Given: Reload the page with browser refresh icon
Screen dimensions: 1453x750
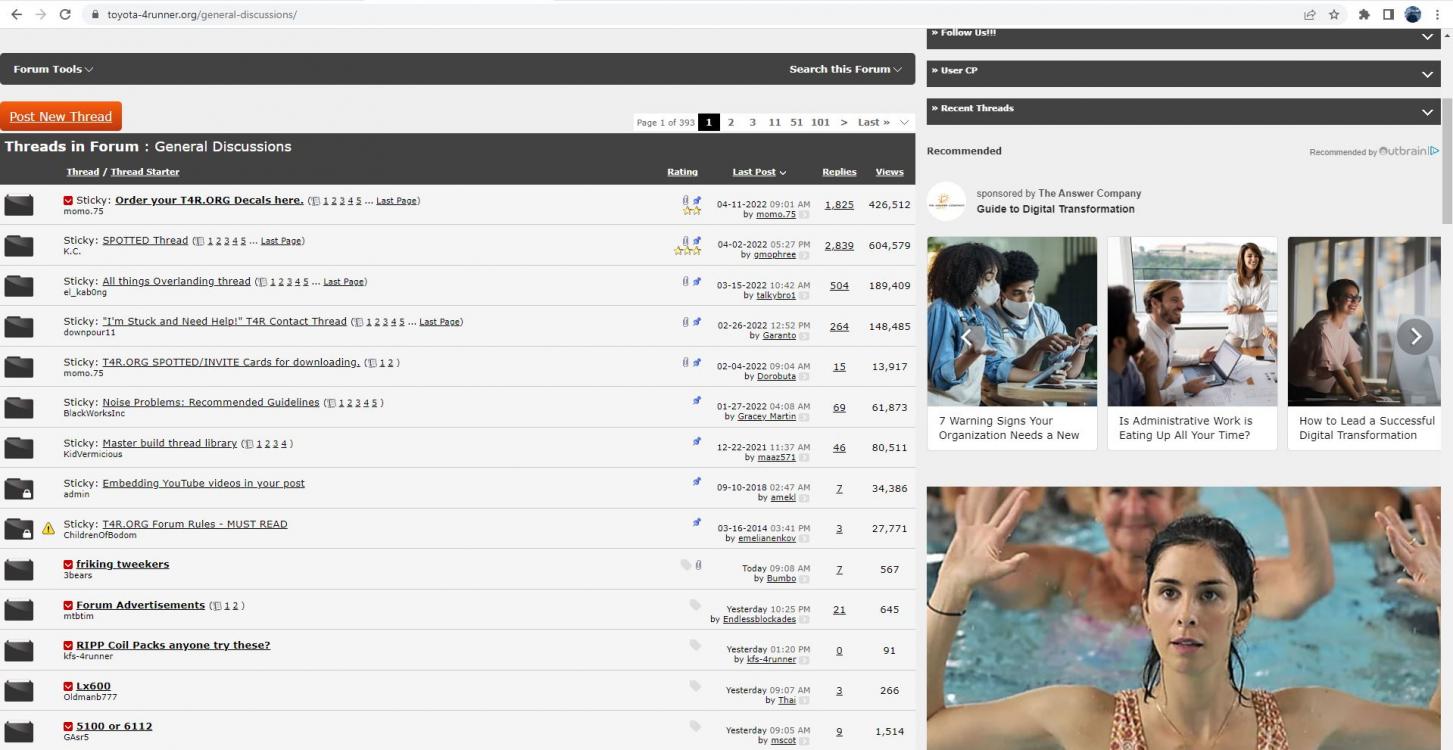Looking at the screenshot, I should point(65,14).
